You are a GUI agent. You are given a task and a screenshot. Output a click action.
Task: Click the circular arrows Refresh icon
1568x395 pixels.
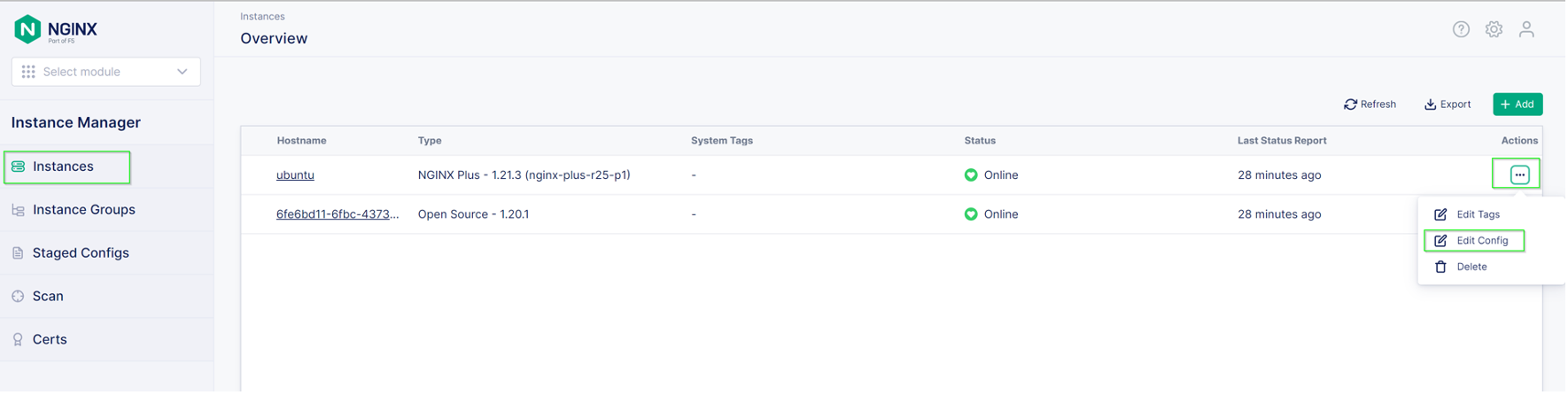tap(1350, 105)
